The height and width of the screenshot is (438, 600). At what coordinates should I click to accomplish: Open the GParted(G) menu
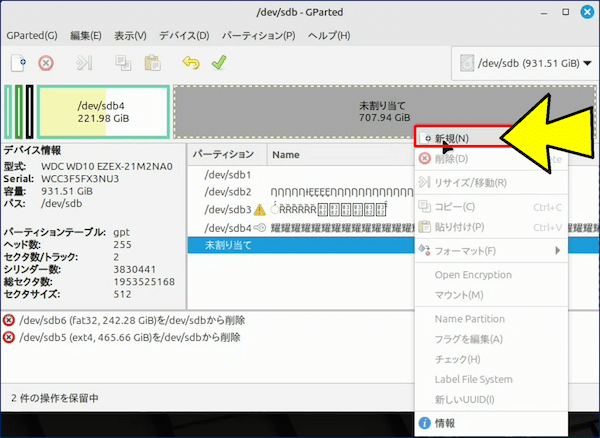point(32,35)
